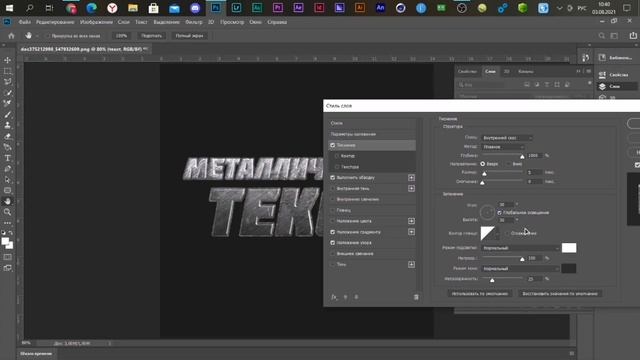Enable the Текстура sub-effect checkbox
The width and height of the screenshot is (640, 360).
pos(337,167)
